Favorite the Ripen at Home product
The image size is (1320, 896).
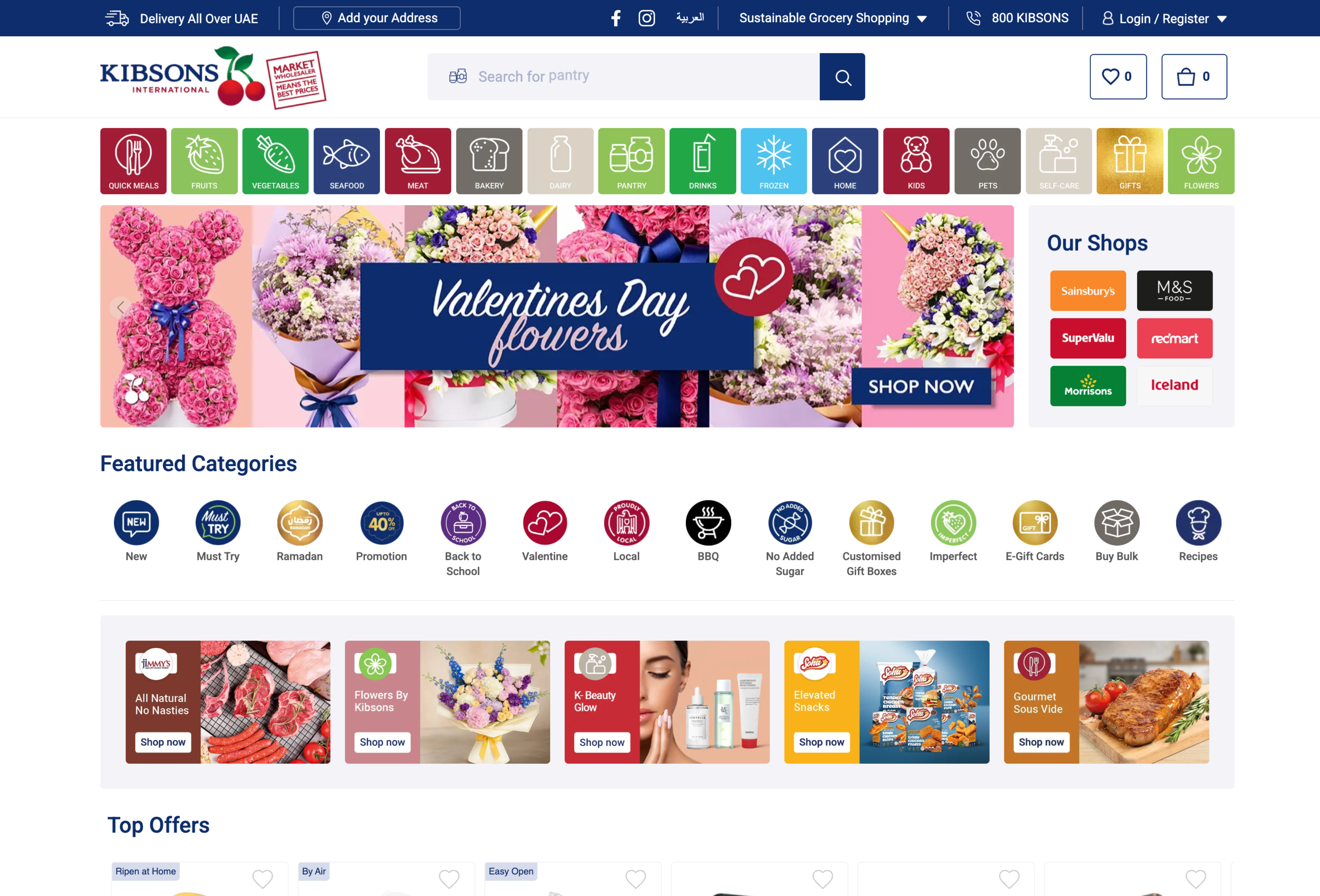tap(262, 879)
